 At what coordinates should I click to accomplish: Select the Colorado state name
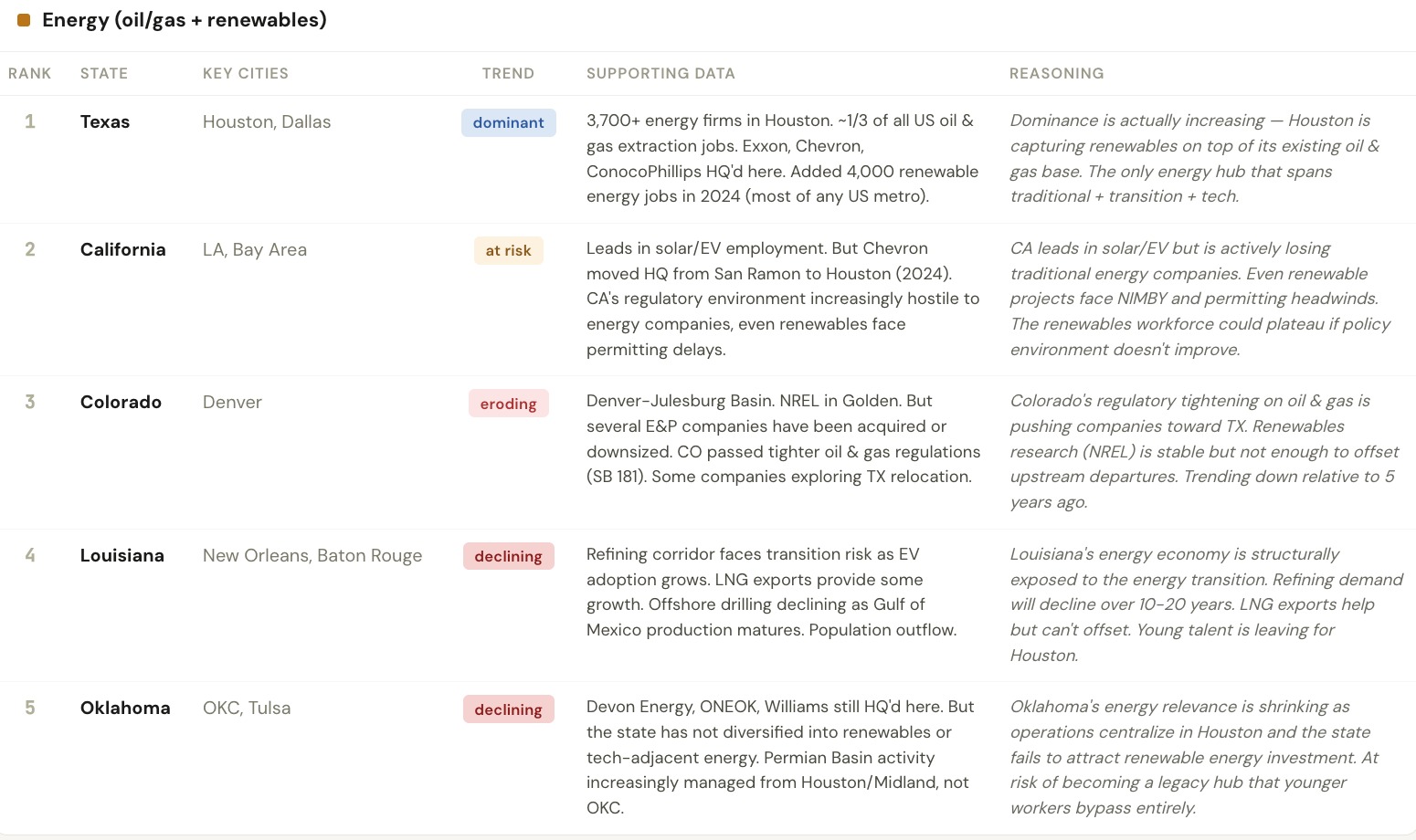pyautogui.click(x=121, y=403)
